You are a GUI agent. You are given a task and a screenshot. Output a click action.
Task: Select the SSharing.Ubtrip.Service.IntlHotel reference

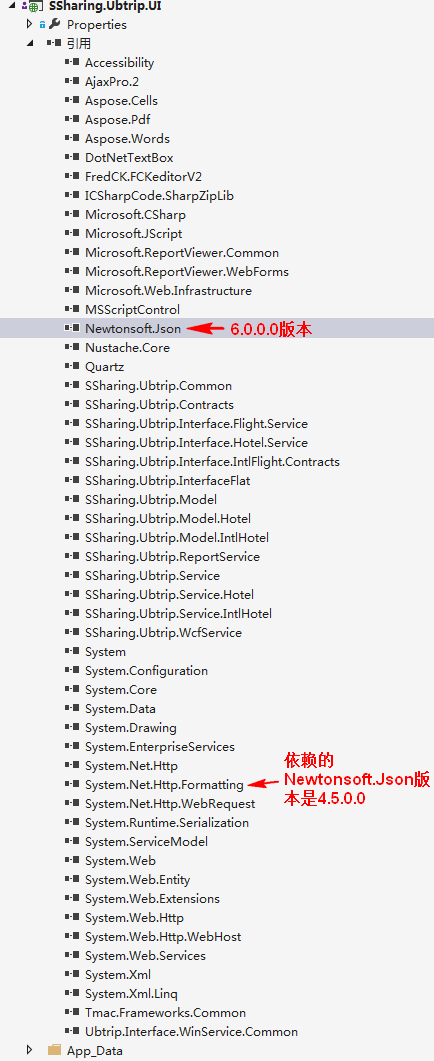pos(179,614)
